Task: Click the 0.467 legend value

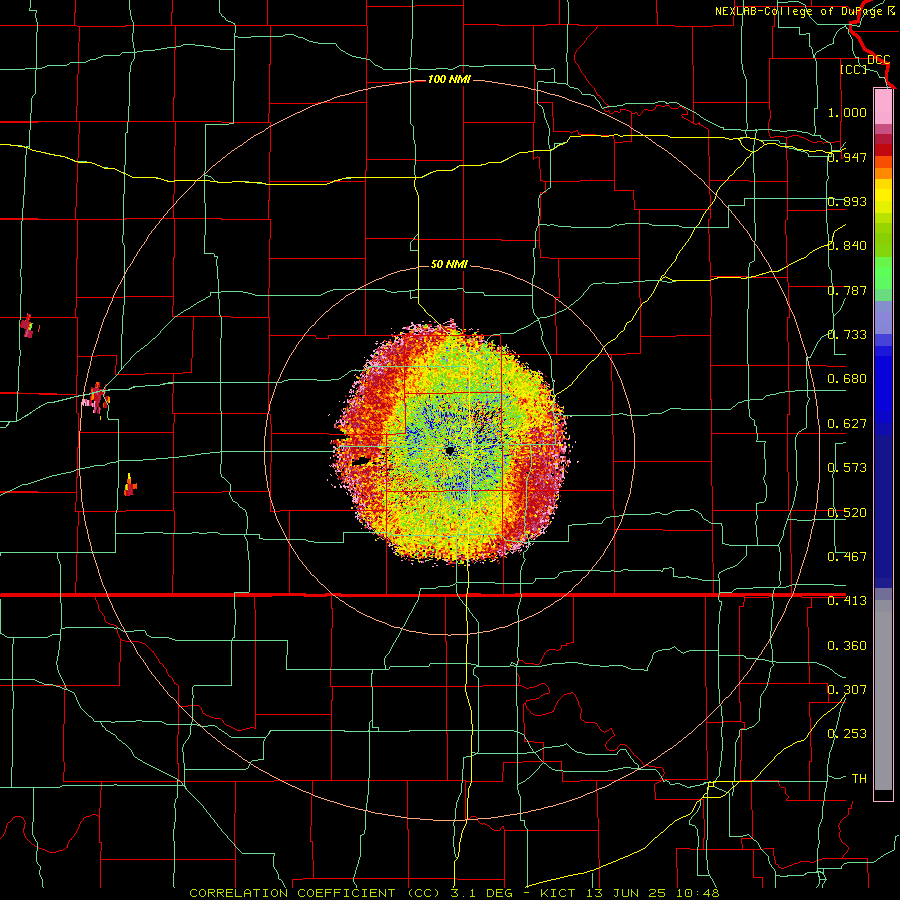Action: pyautogui.click(x=847, y=557)
